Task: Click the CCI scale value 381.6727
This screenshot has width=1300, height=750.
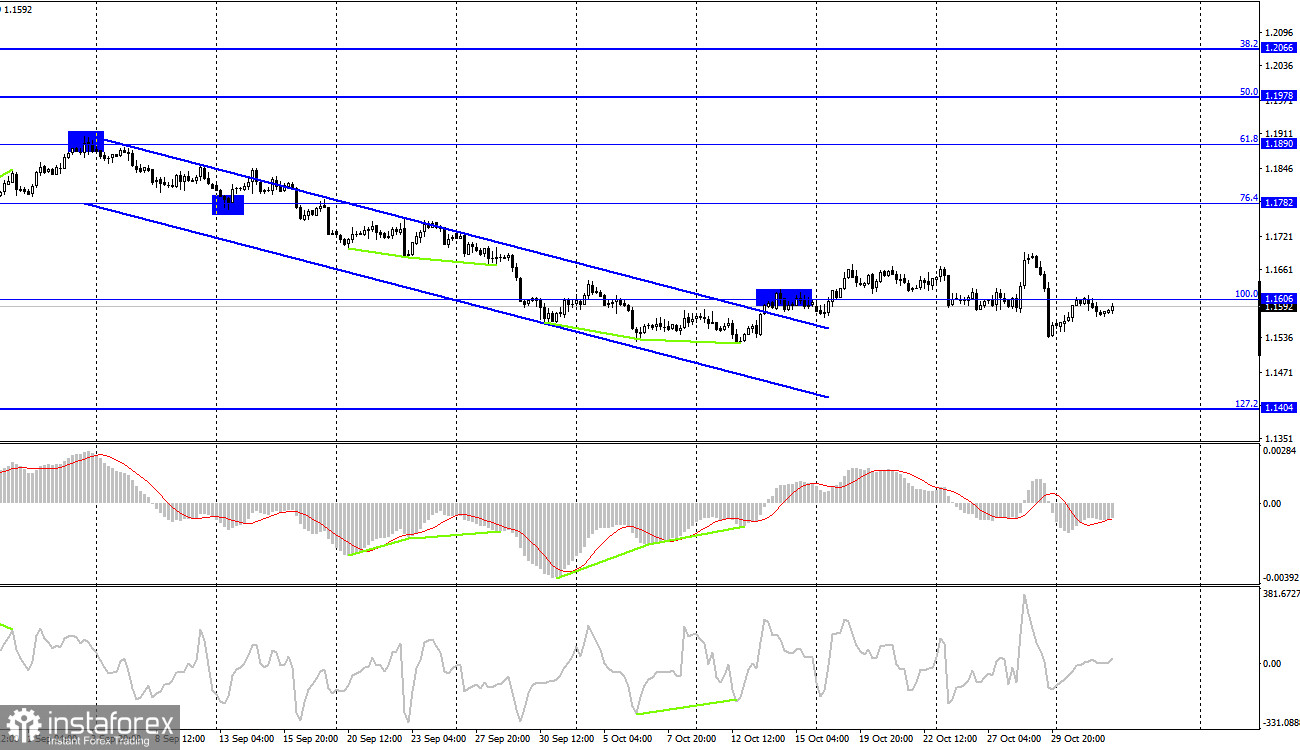Action: 1281,594
